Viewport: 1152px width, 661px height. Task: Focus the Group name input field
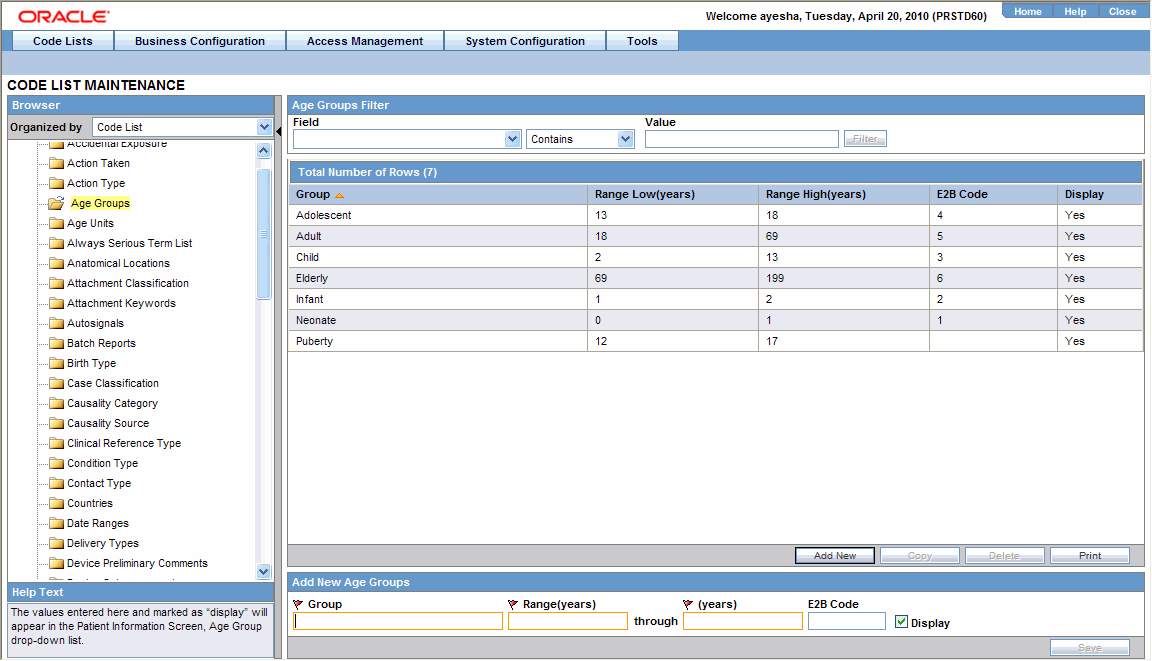pyautogui.click(x=398, y=621)
